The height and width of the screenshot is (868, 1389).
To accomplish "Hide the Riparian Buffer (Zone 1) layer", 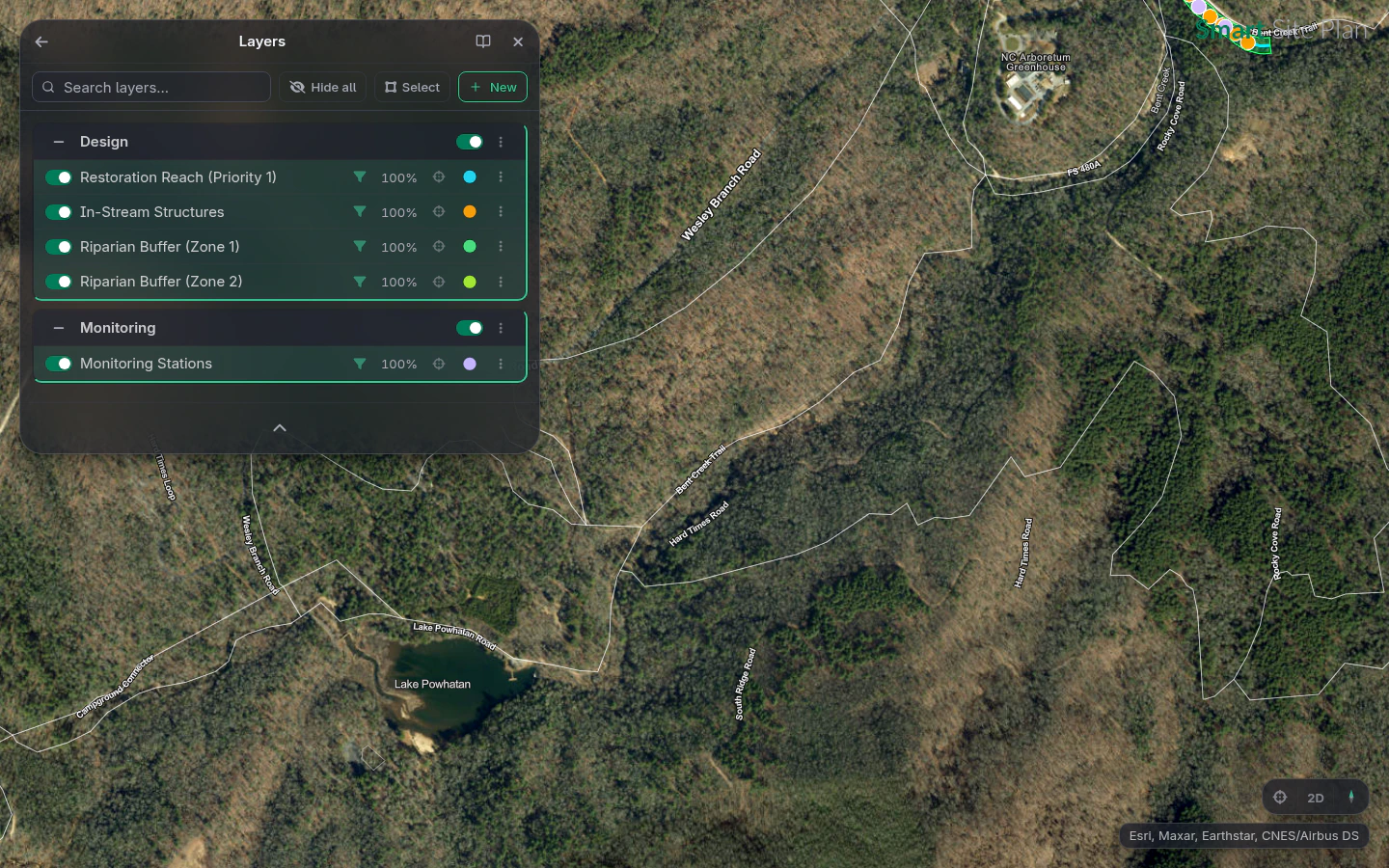I will coord(59,247).
